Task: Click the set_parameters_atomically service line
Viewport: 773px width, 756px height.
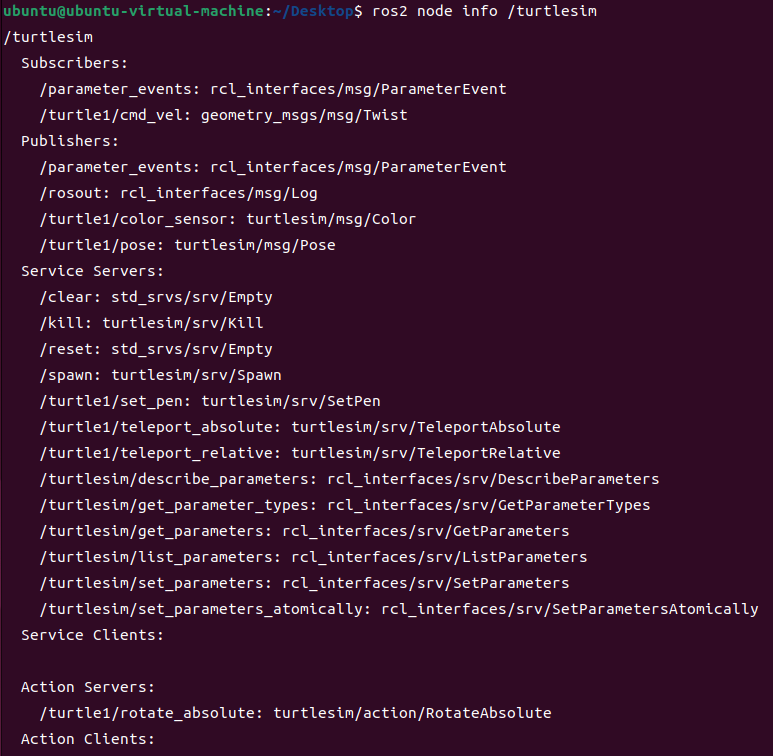Action: [399, 610]
